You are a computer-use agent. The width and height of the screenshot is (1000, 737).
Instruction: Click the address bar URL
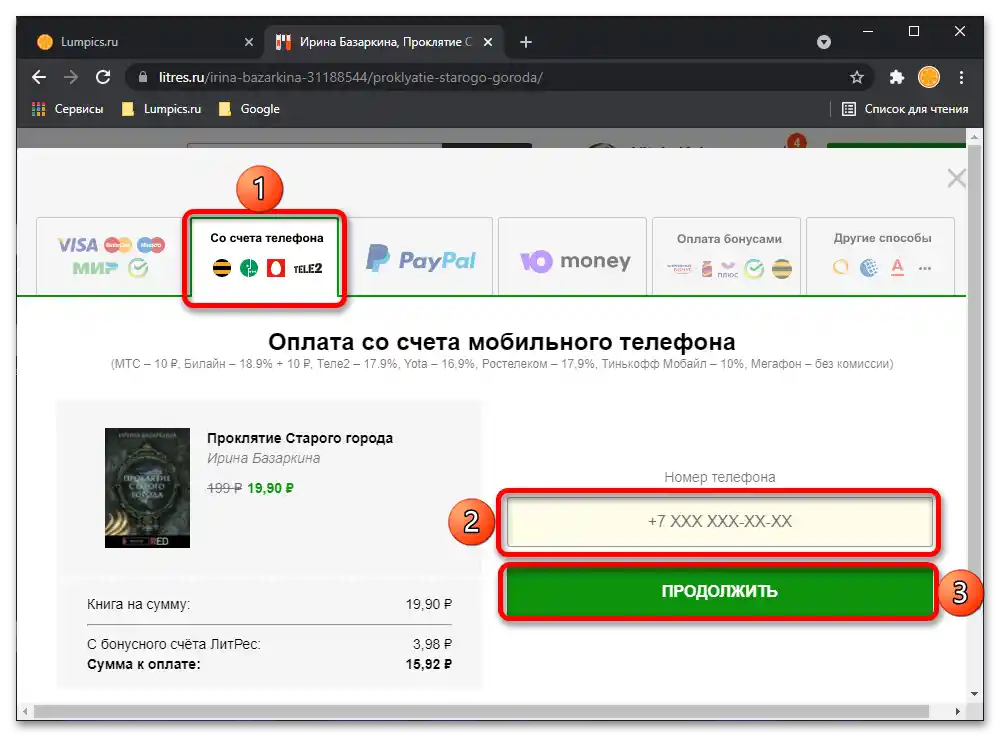[351, 77]
